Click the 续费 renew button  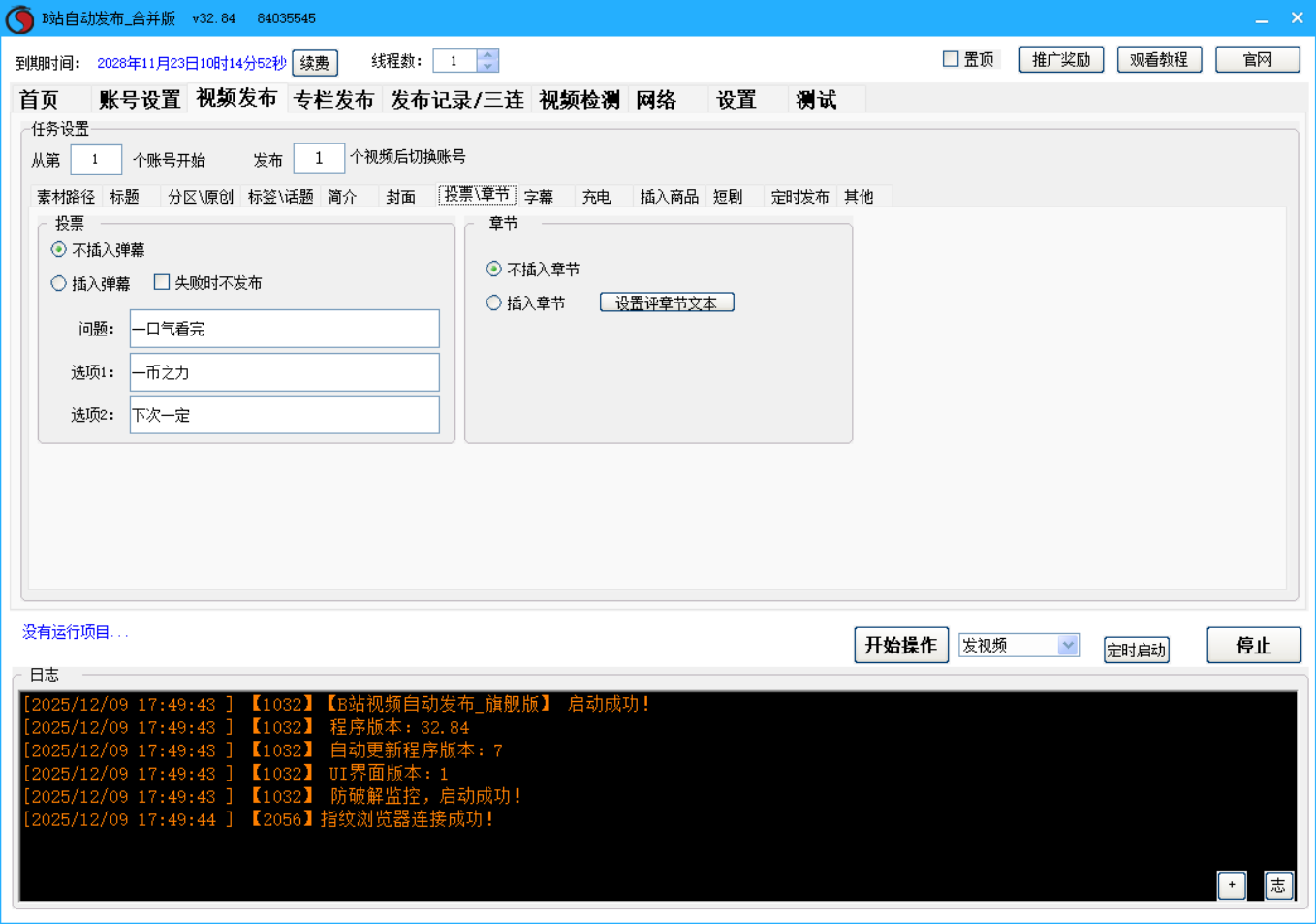pyautogui.click(x=314, y=63)
